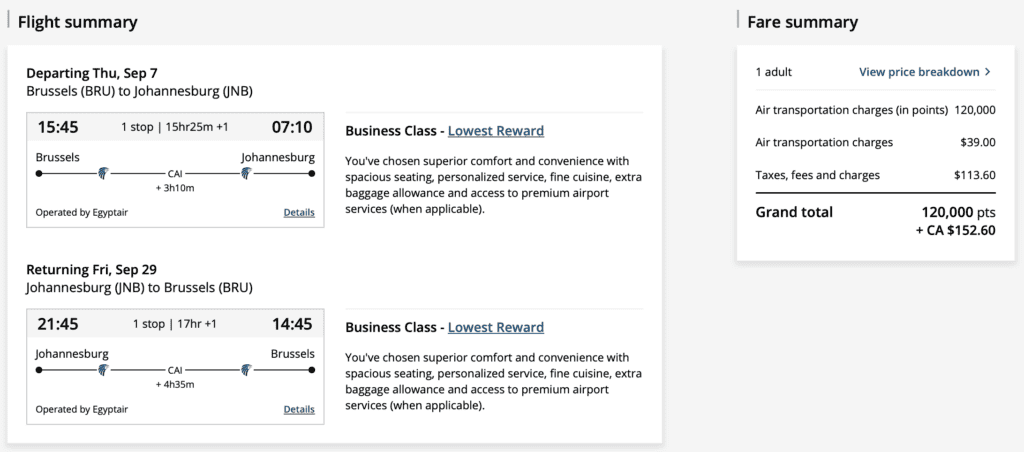Expand the price breakdown chevron arrow
The image size is (1024, 452).
(988, 72)
